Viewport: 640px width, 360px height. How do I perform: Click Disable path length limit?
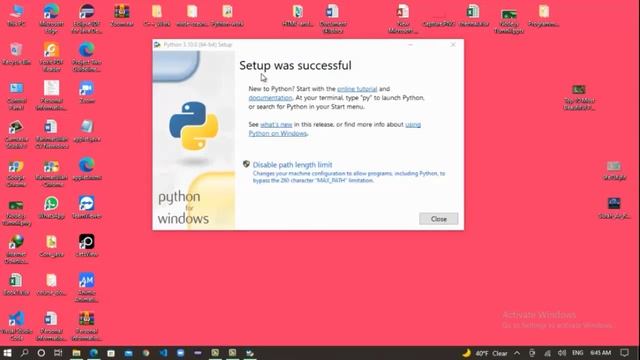(x=292, y=165)
